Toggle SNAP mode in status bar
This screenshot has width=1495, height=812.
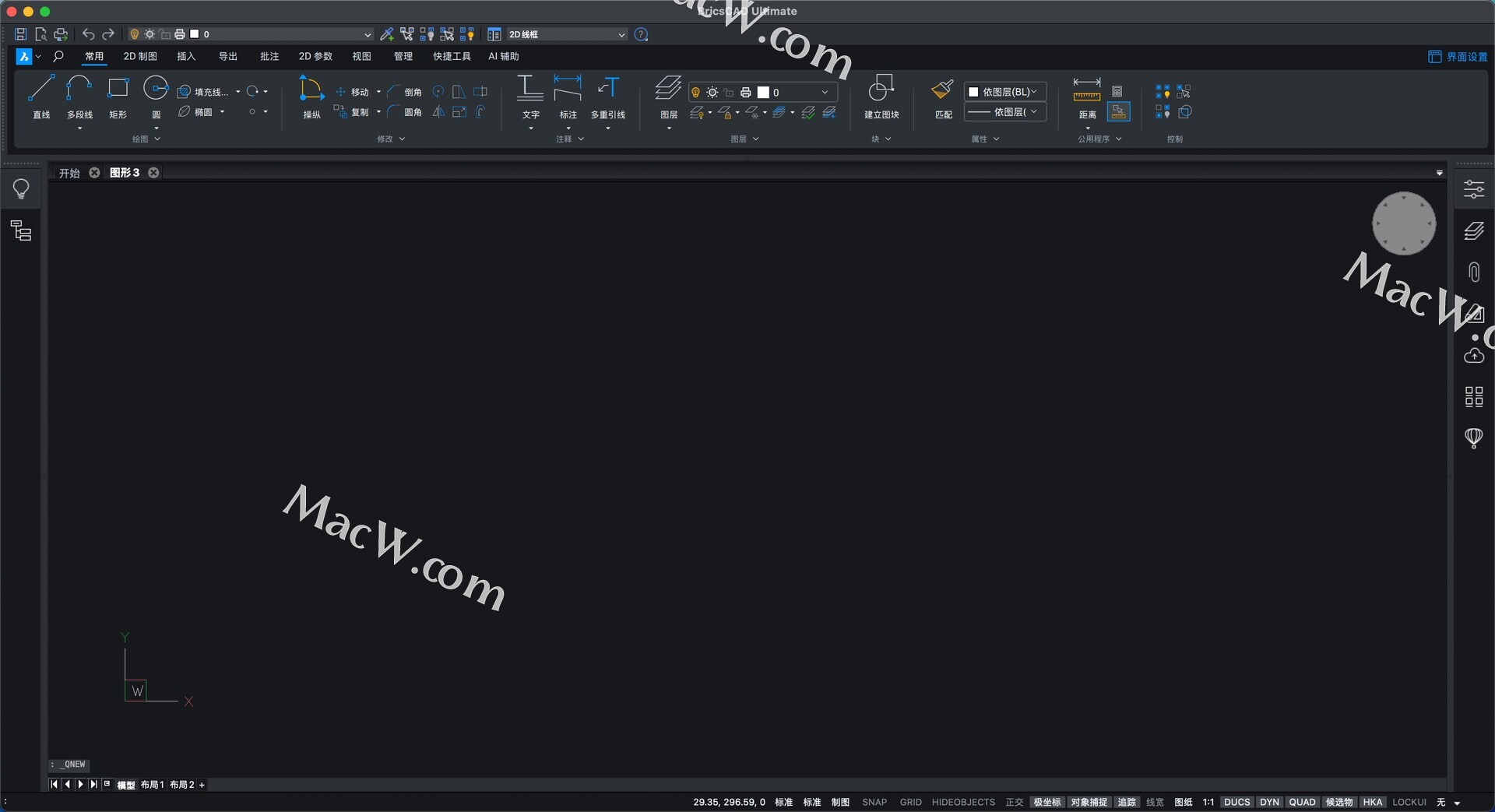click(x=874, y=802)
